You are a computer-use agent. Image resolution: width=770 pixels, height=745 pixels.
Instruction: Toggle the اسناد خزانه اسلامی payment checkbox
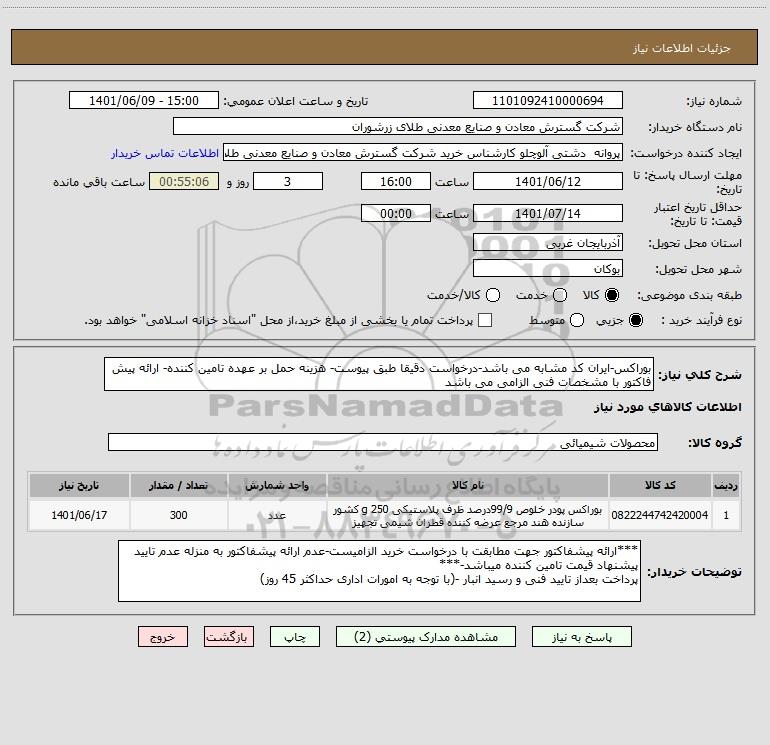point(485,320)
